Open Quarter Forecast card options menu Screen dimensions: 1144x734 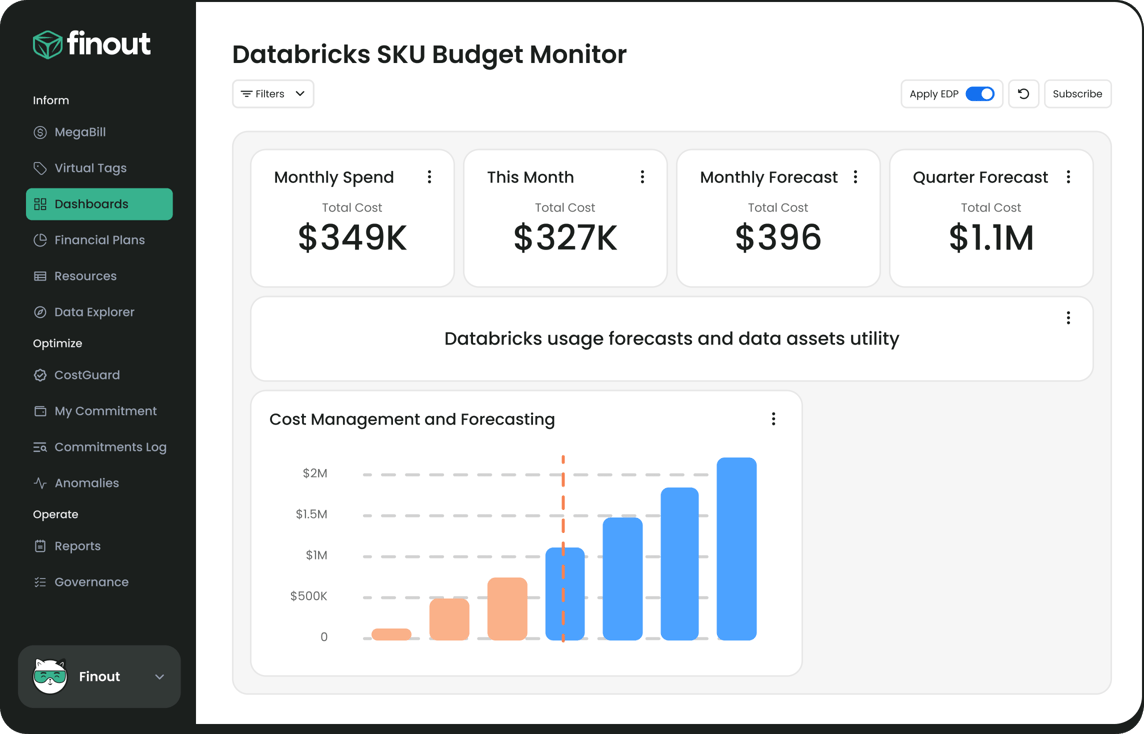click(x=1068, y=177)
